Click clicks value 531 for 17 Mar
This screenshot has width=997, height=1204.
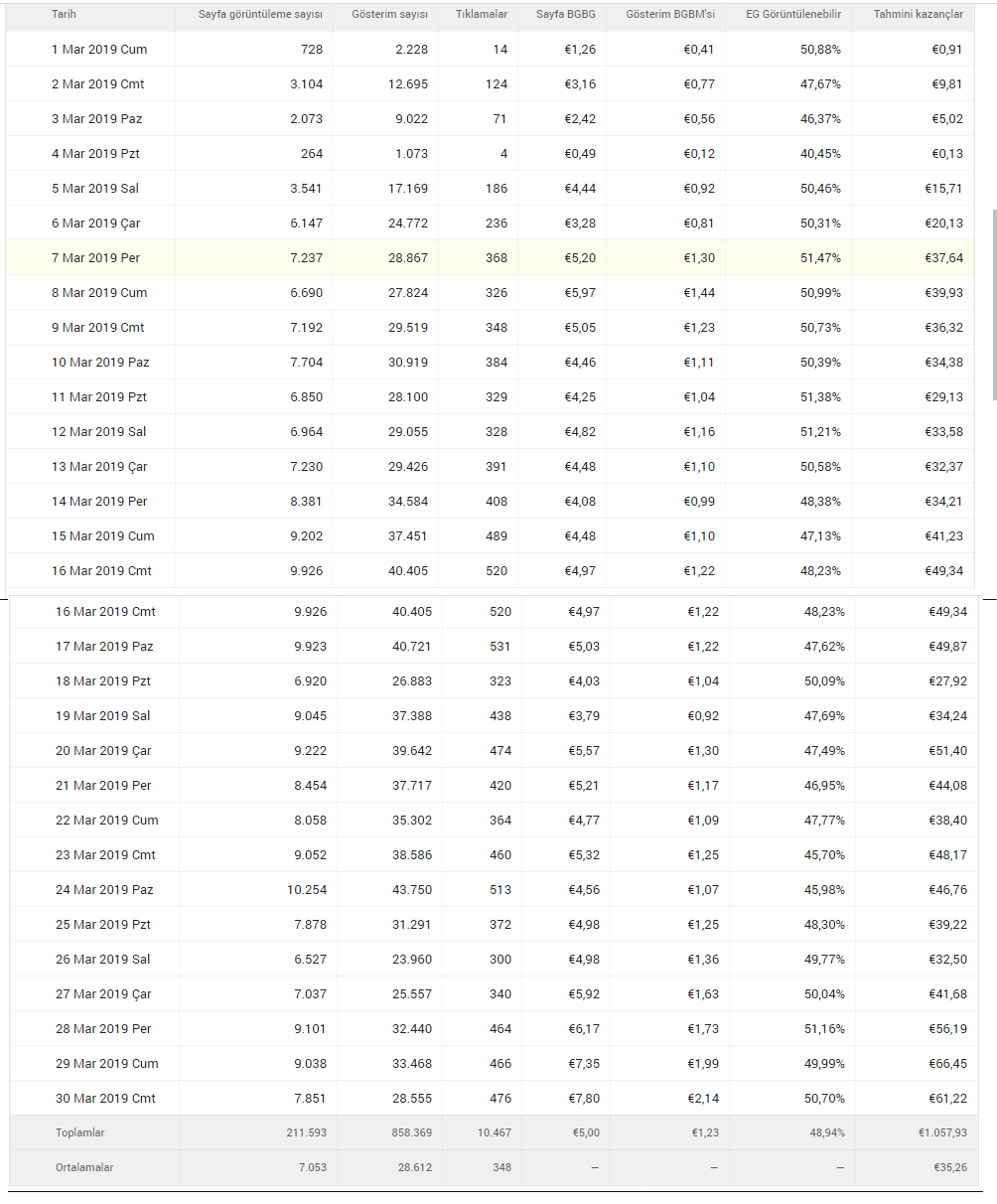[500, 646]
